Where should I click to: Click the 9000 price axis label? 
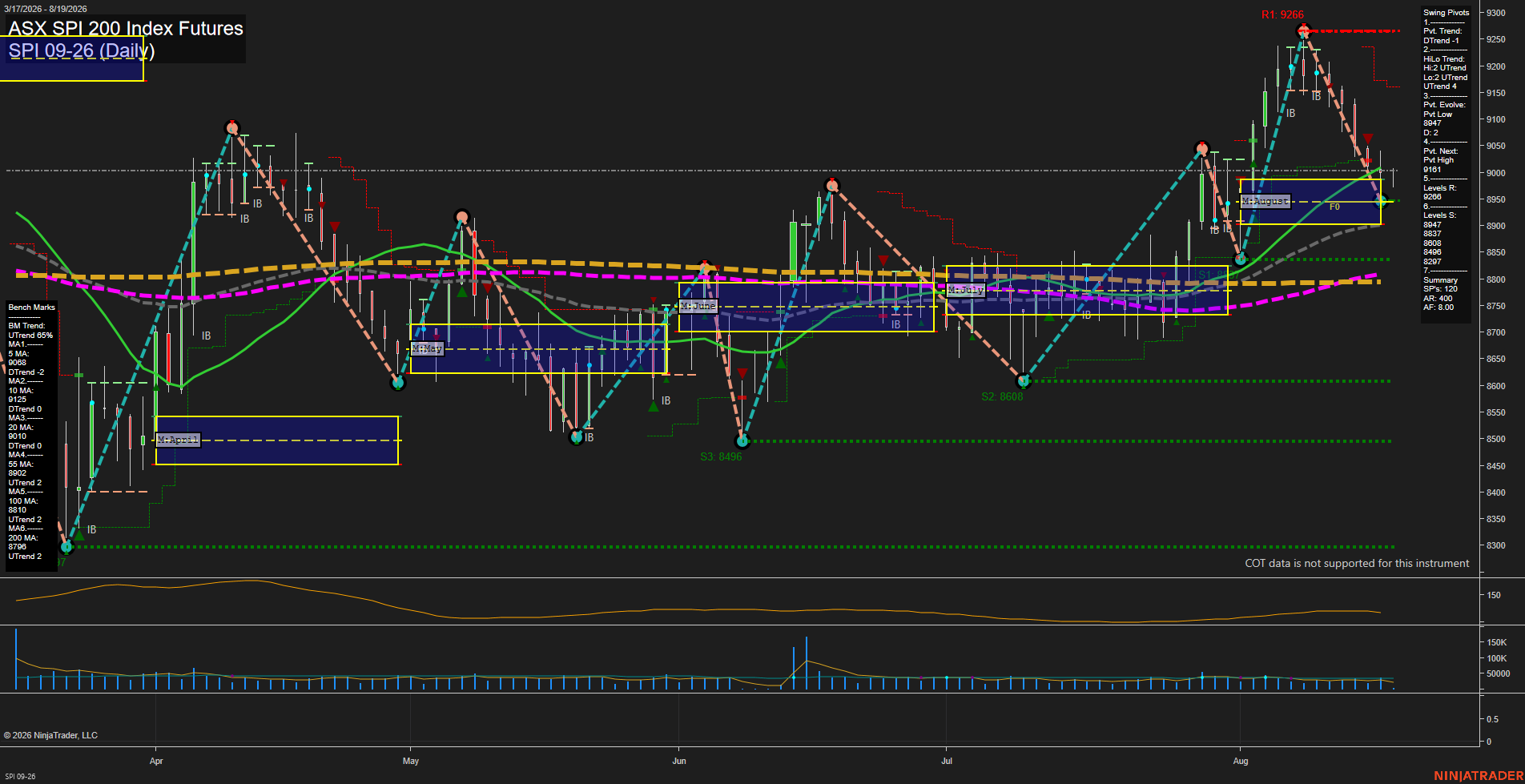[x=1495, y=173]
